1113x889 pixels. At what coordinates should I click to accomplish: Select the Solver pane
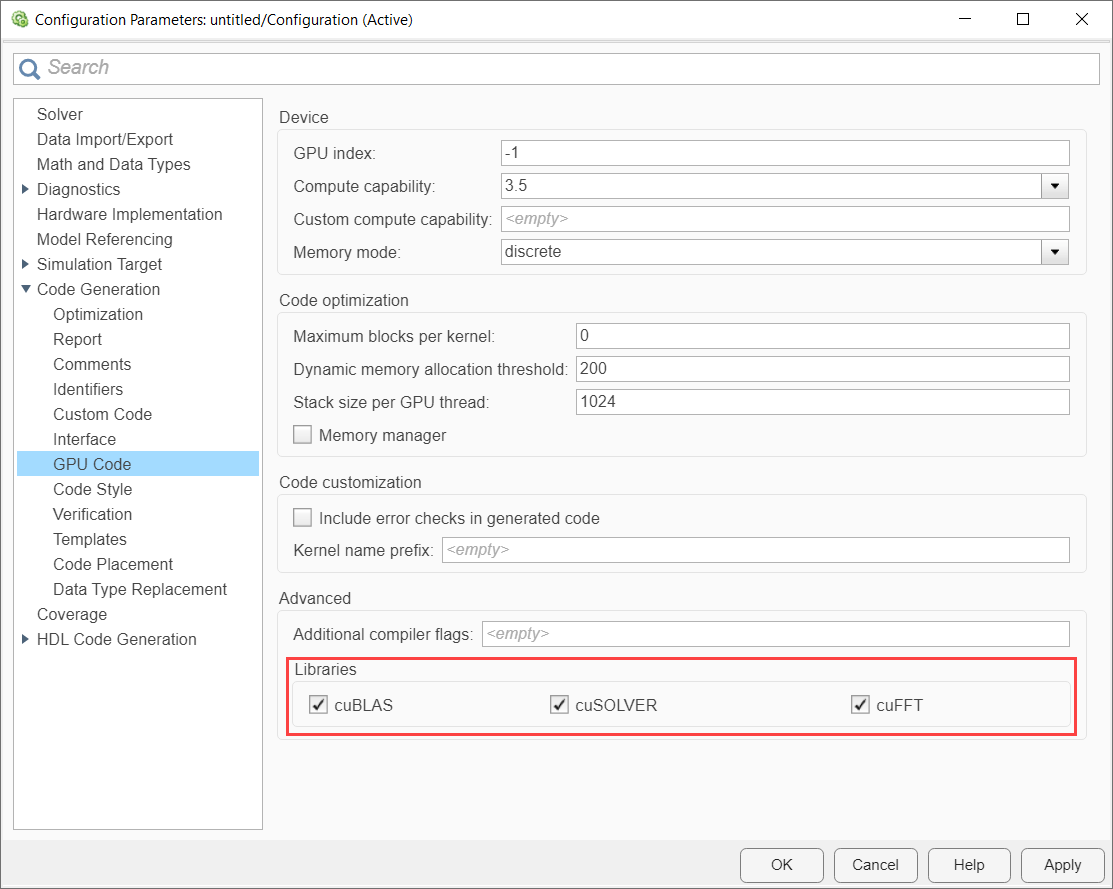coord(60,114)
